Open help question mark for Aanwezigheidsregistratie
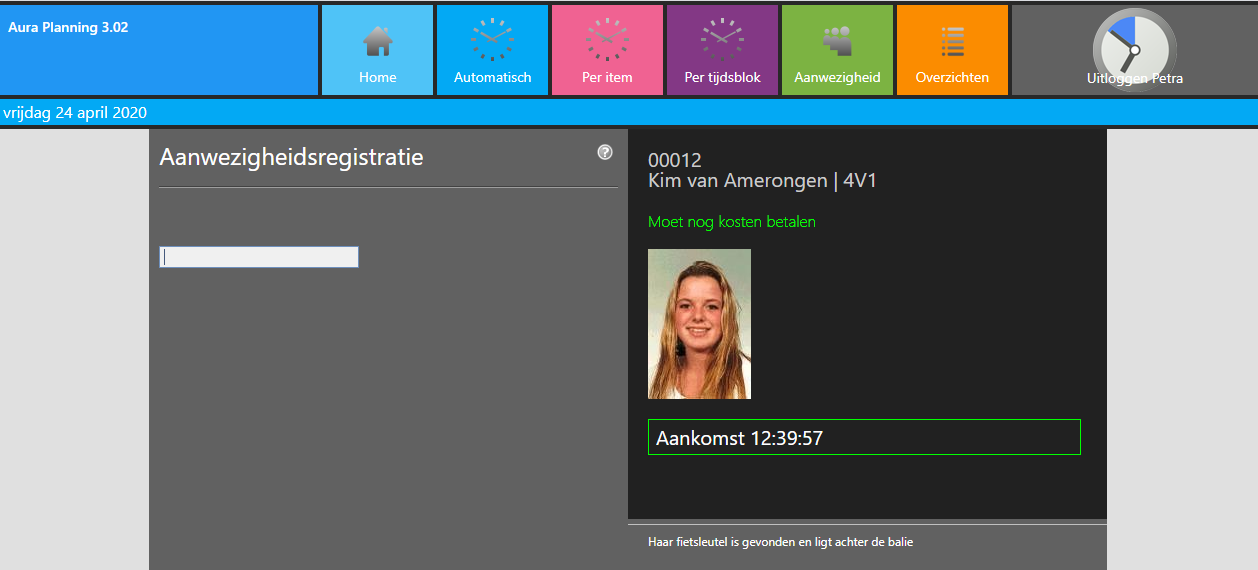Image resolution: width=1258 pixels, height=570 pixels. click(x=605, y=152)
